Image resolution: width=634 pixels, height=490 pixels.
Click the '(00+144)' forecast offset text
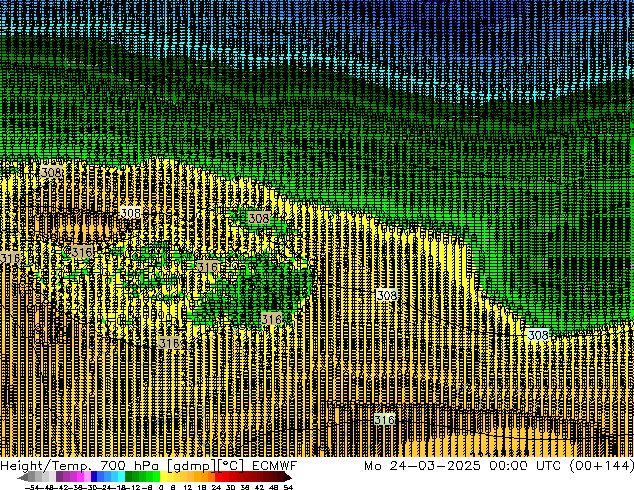pyautogui.click(x=602, y=466)
